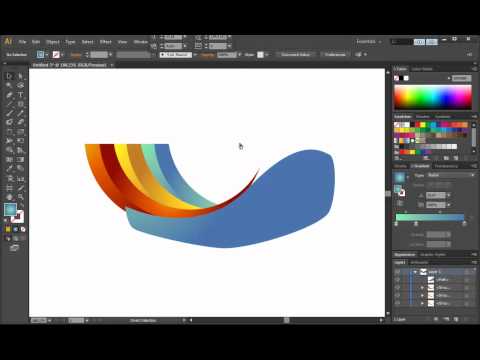Open the Color panel options menu

pyautogui.click(x=474, y=69)
